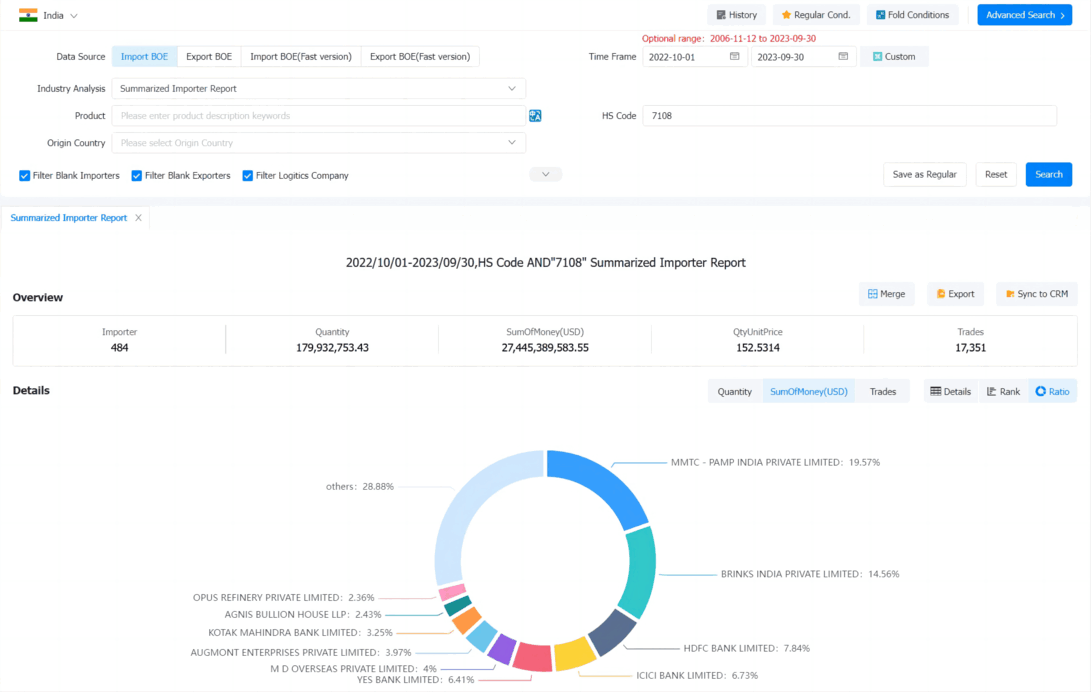Select Import BOE(Fast version) data source
The image size is (1091, 692).
[x=301, y=56]
